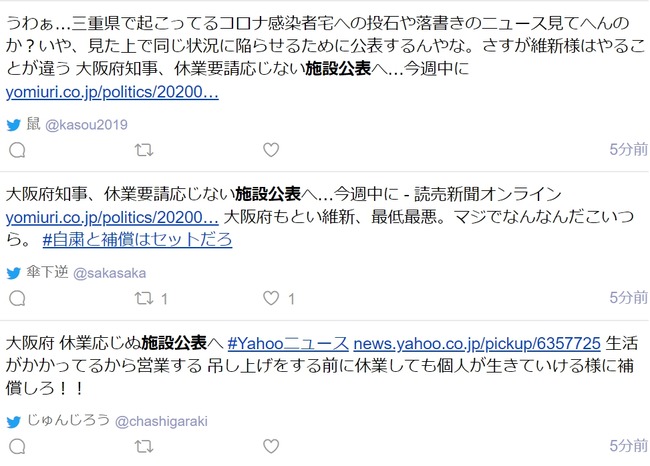The image size is (650, 466).
Task: Open the @sakasaka profile handle
Action: (x=109, y=273)
